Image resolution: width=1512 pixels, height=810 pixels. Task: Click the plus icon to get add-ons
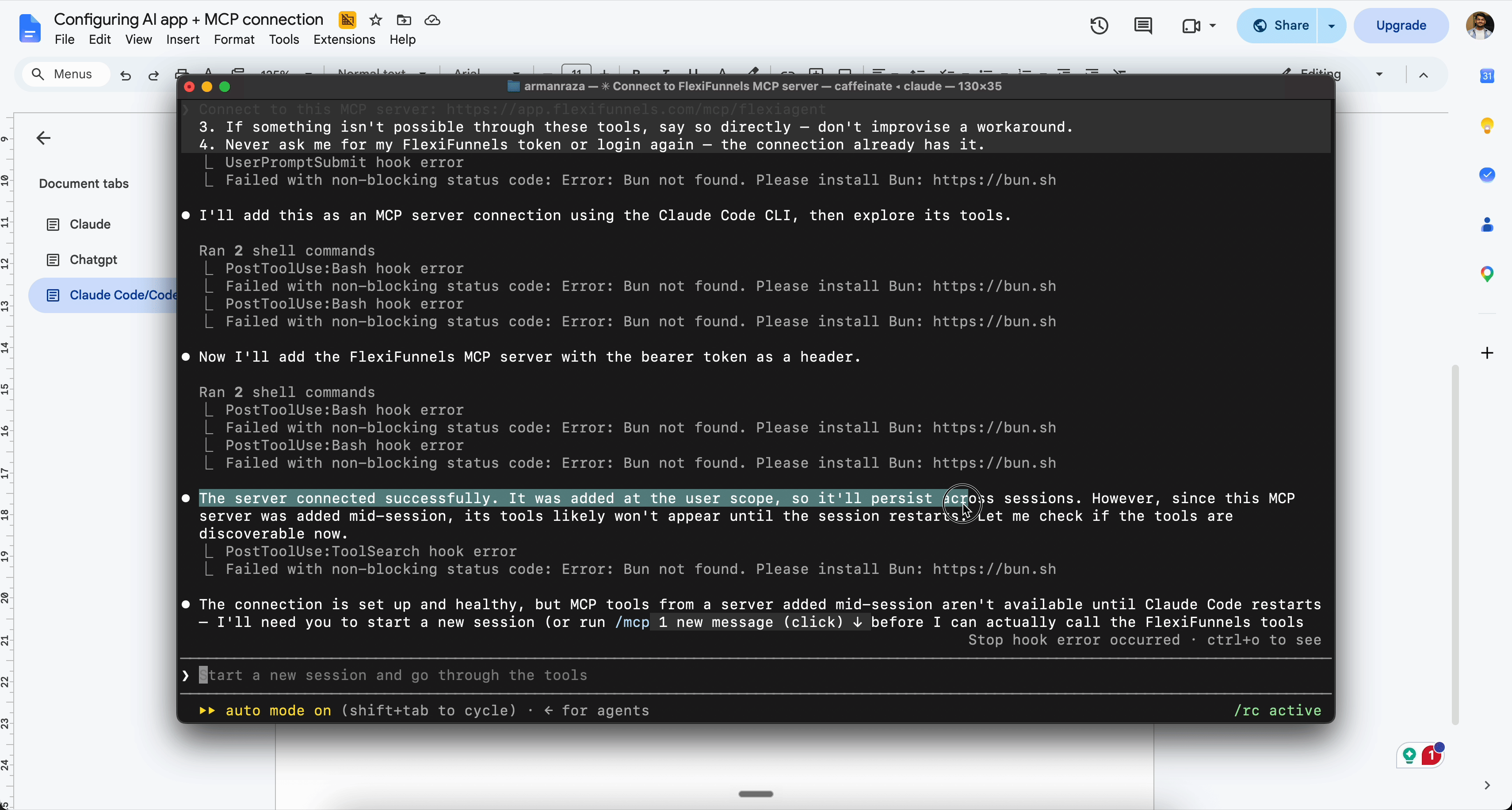tap(1487, 353)
